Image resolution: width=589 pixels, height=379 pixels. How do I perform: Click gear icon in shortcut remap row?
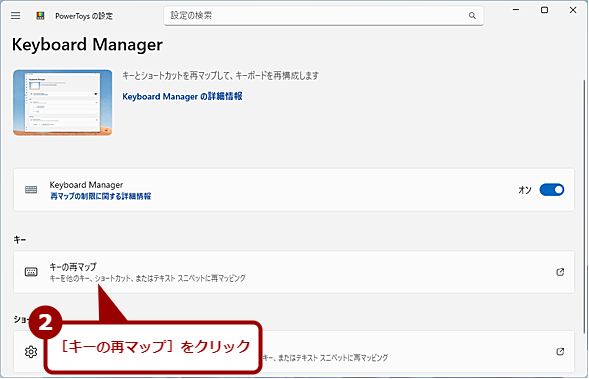coord(31,352)
